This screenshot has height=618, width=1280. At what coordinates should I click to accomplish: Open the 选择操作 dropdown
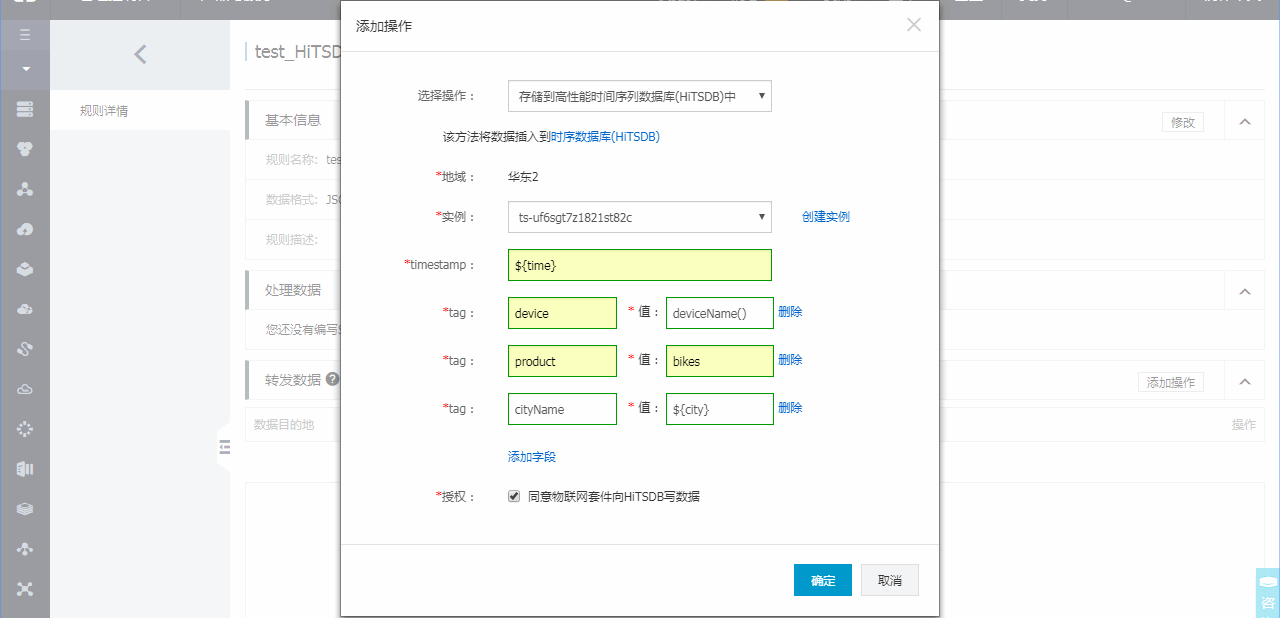point(640,96)
